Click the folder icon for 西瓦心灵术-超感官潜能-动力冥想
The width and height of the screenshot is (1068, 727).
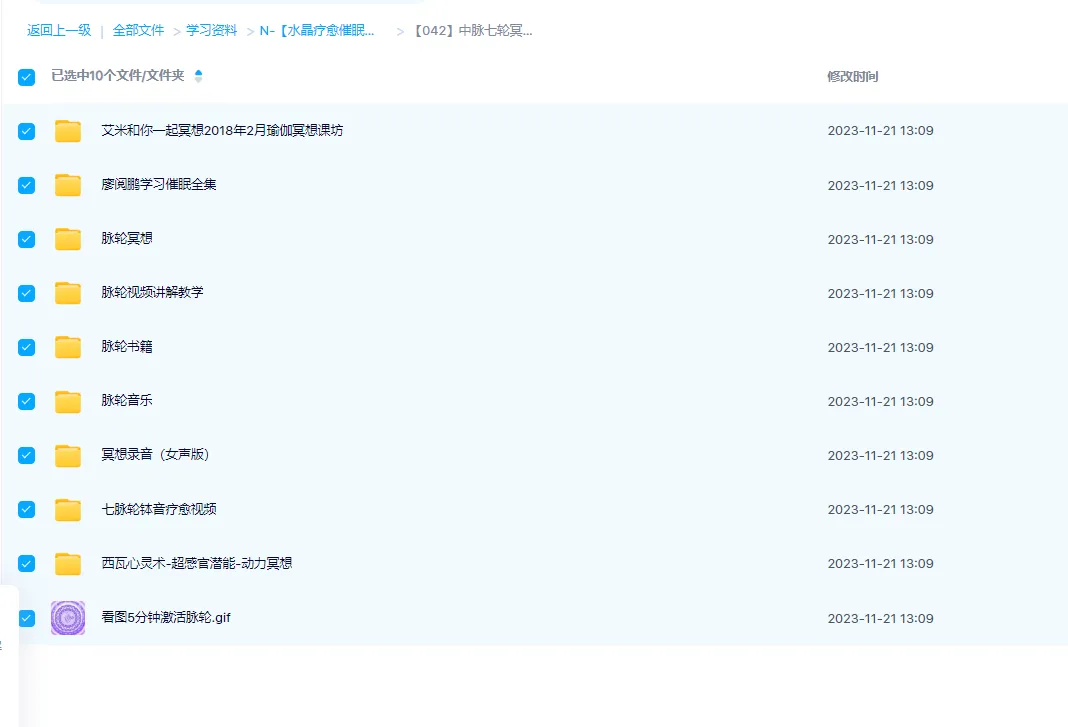(x=68, y=563)
